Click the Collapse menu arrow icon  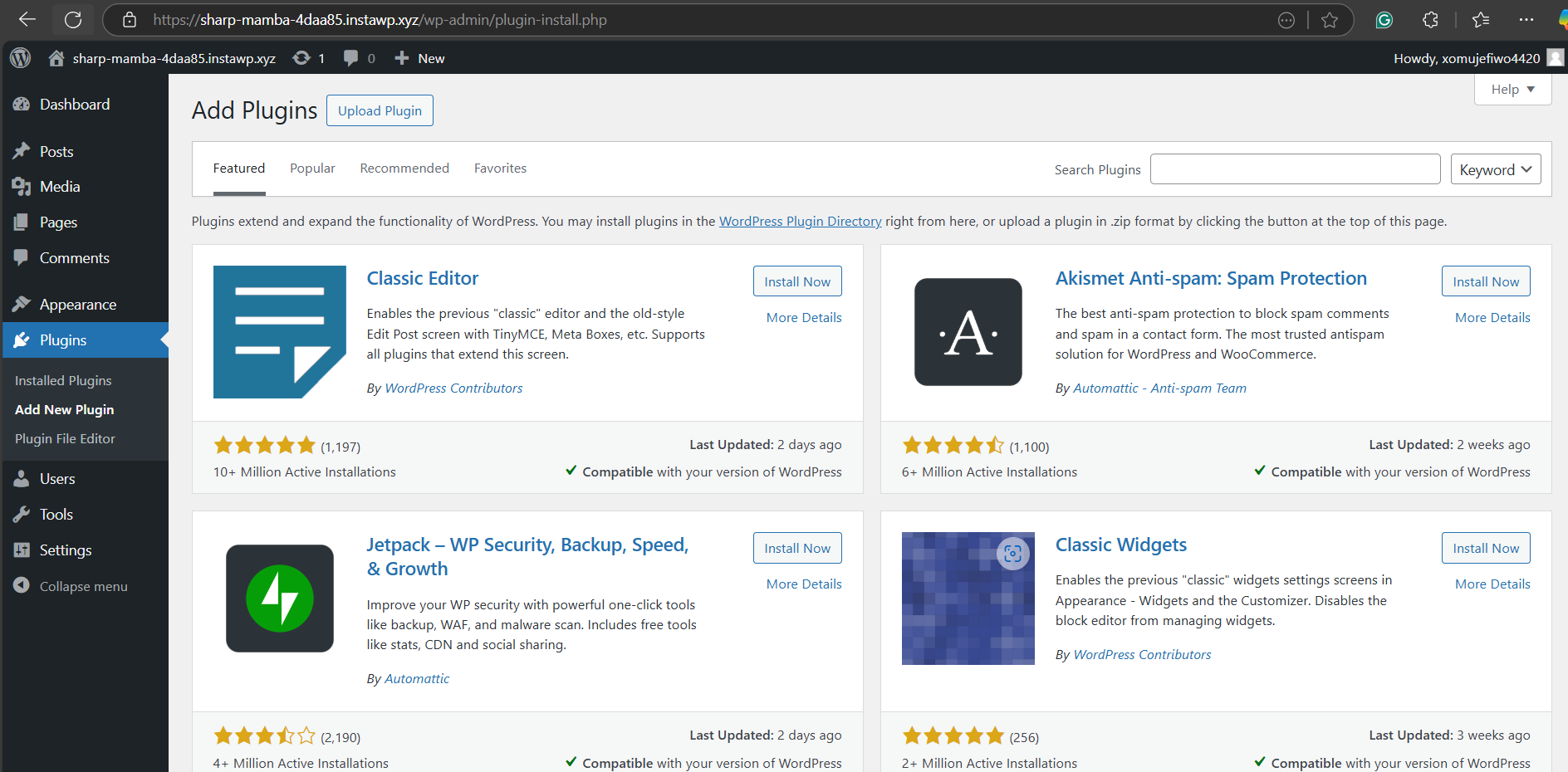[22, 585]
